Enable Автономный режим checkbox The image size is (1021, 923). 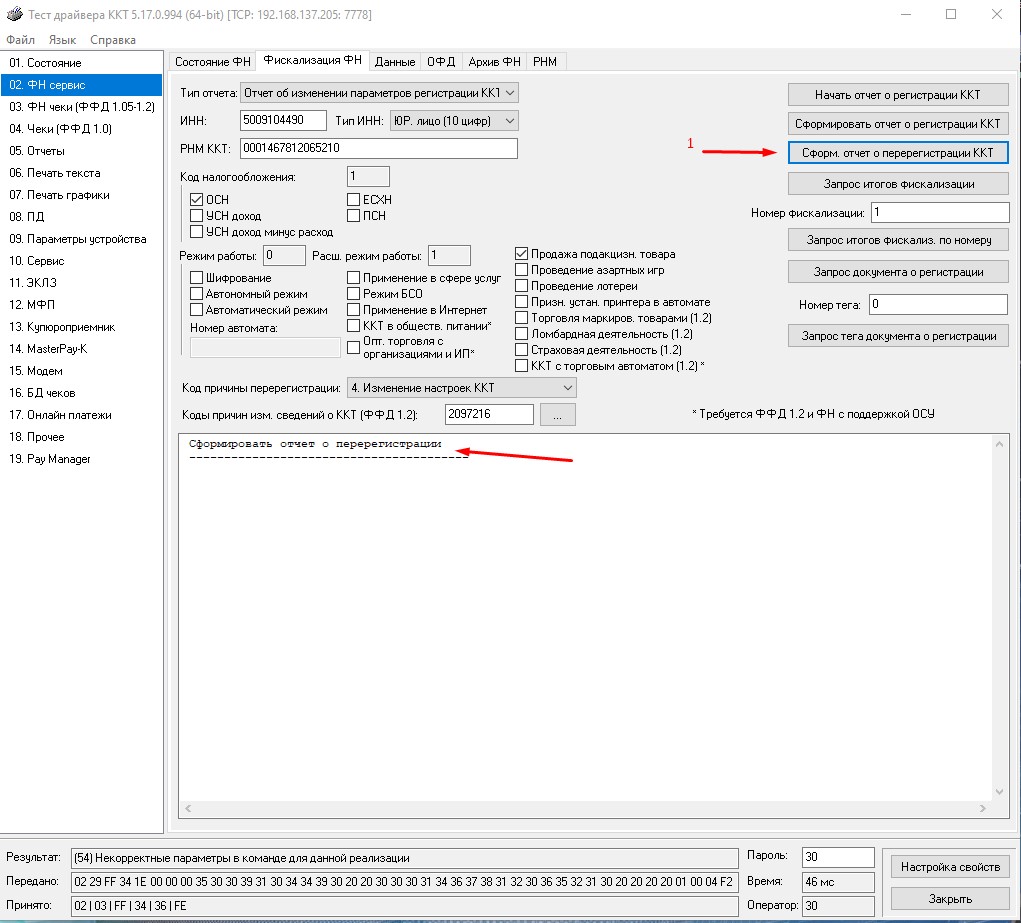coord(197,294)
